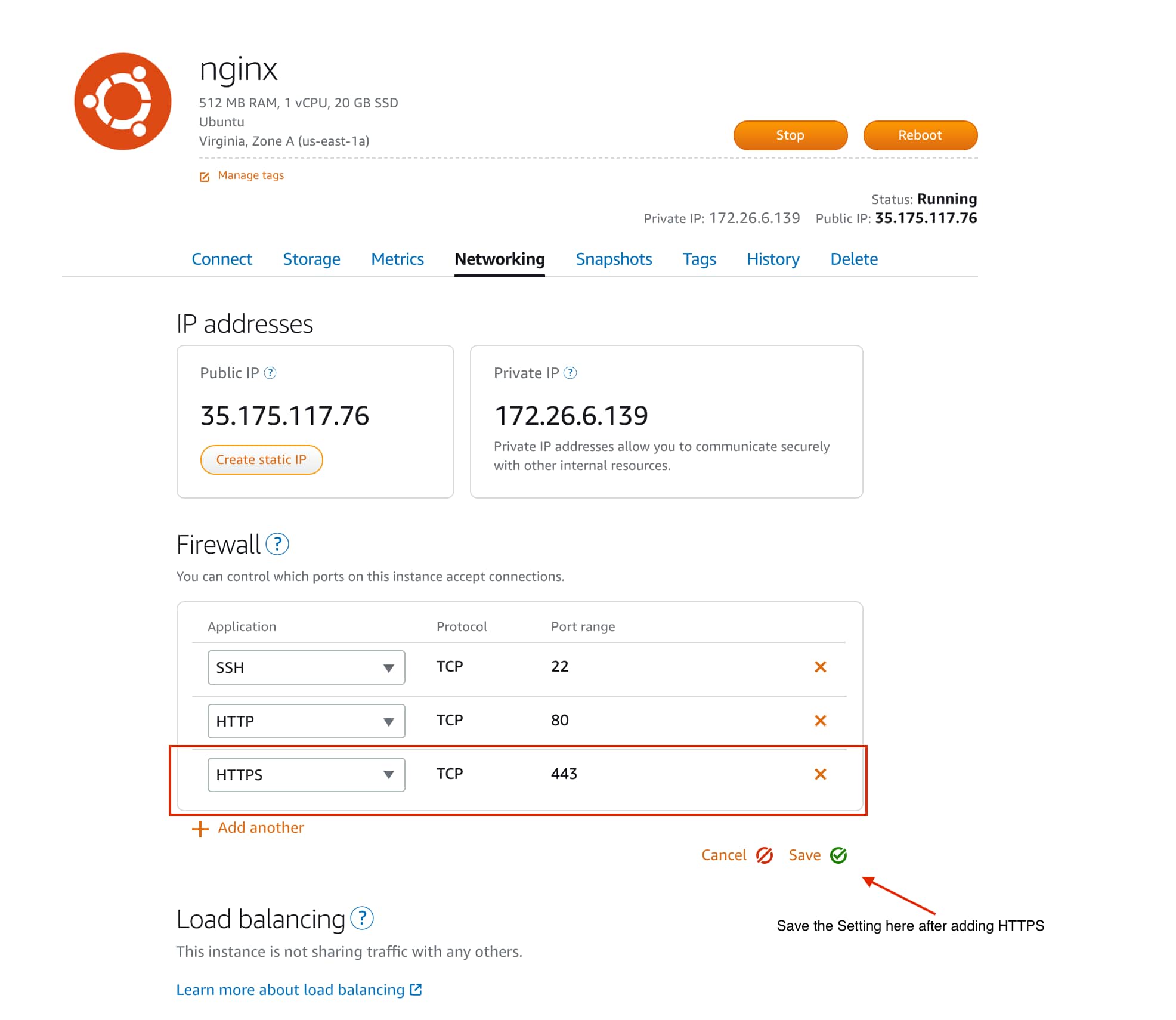Click the Status: Running text
The height and width of the screenshot is (1020, 1176).
(x=924, y=199)
